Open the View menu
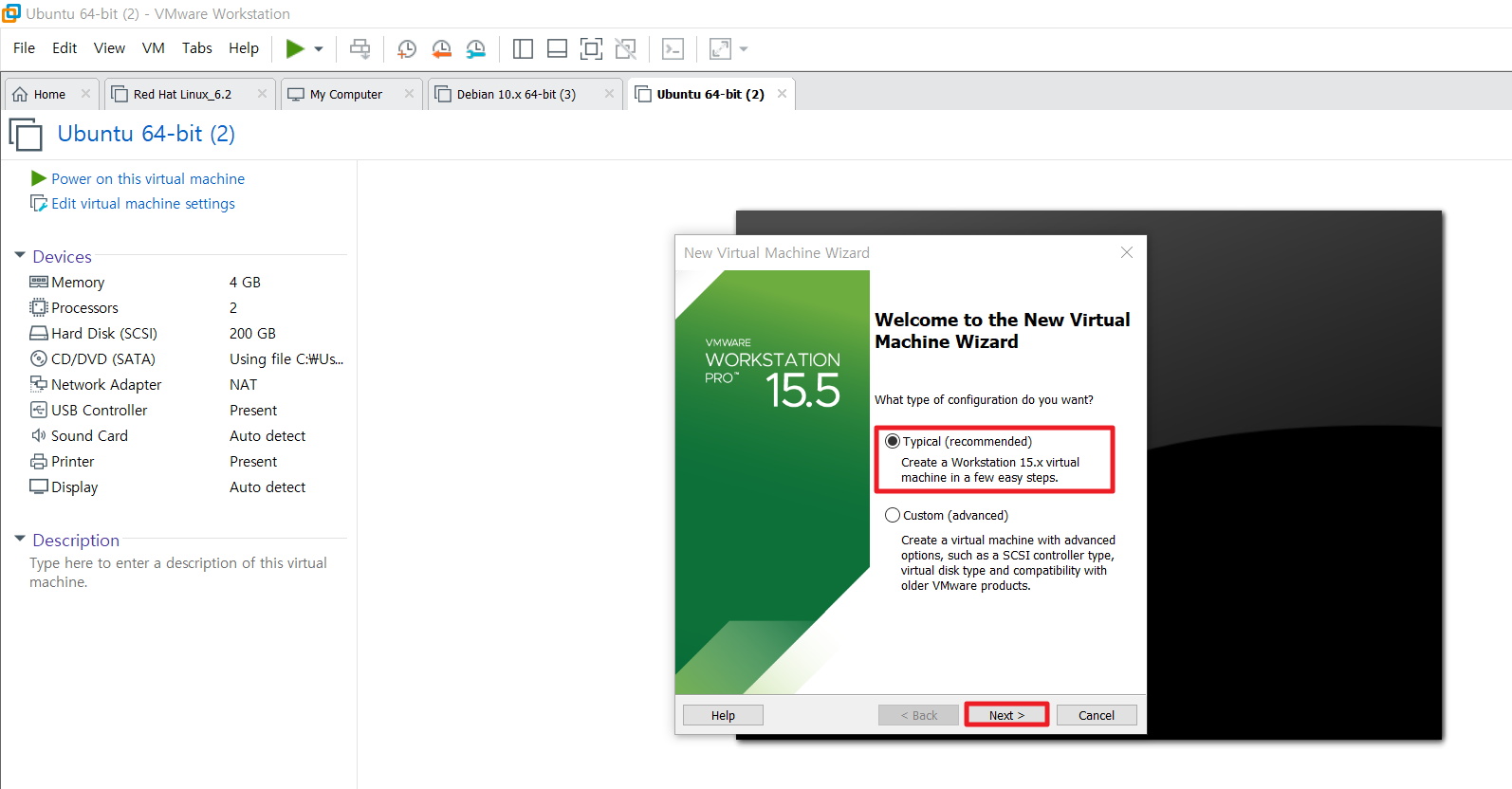 (109, 48)
